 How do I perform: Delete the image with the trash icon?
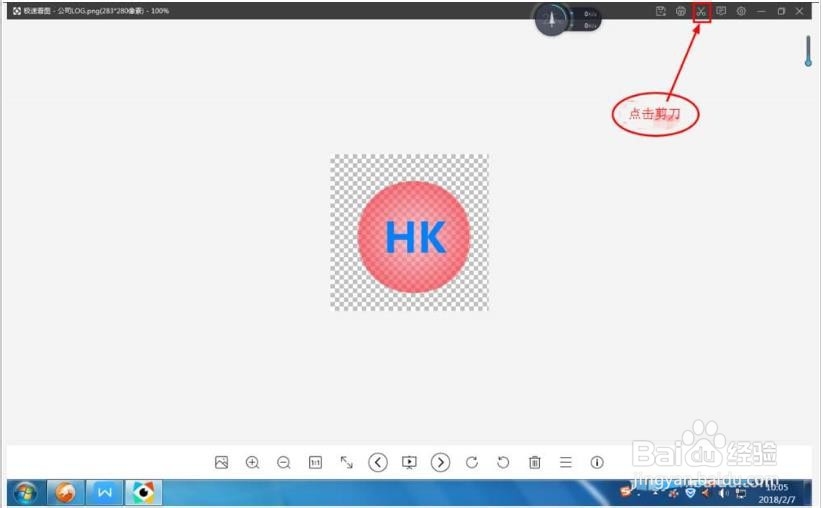(x=534, y=462)
